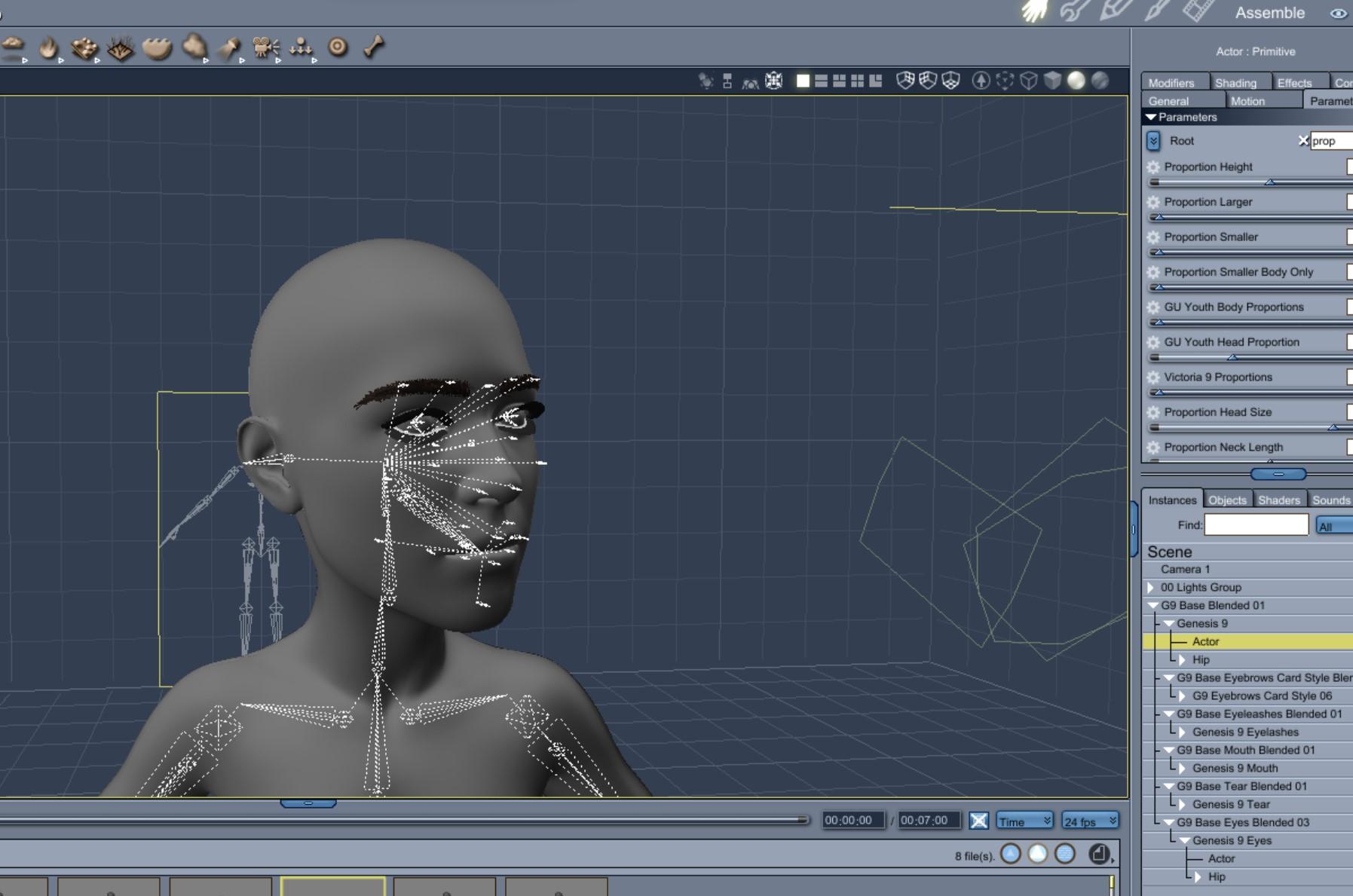Adjust the Proportion Head Size slider handle

(1333, 427)
